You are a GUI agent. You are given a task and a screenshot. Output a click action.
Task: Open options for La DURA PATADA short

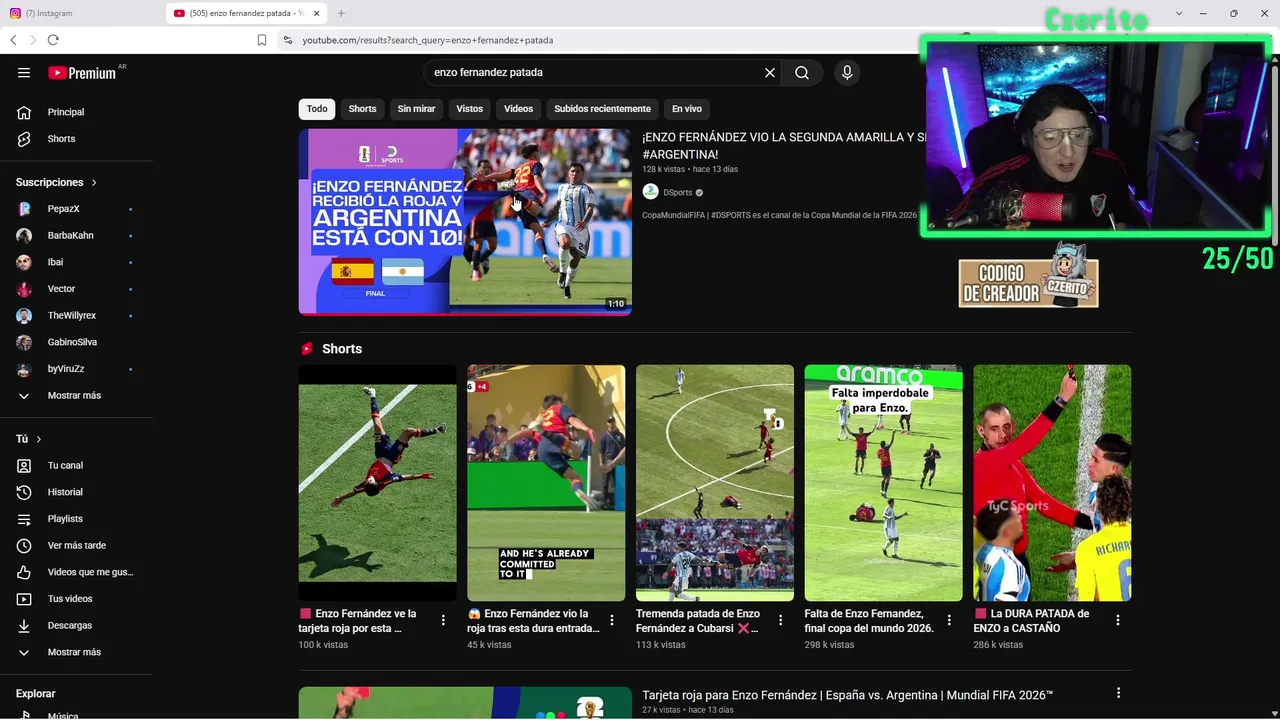(x=1118, y=621)
